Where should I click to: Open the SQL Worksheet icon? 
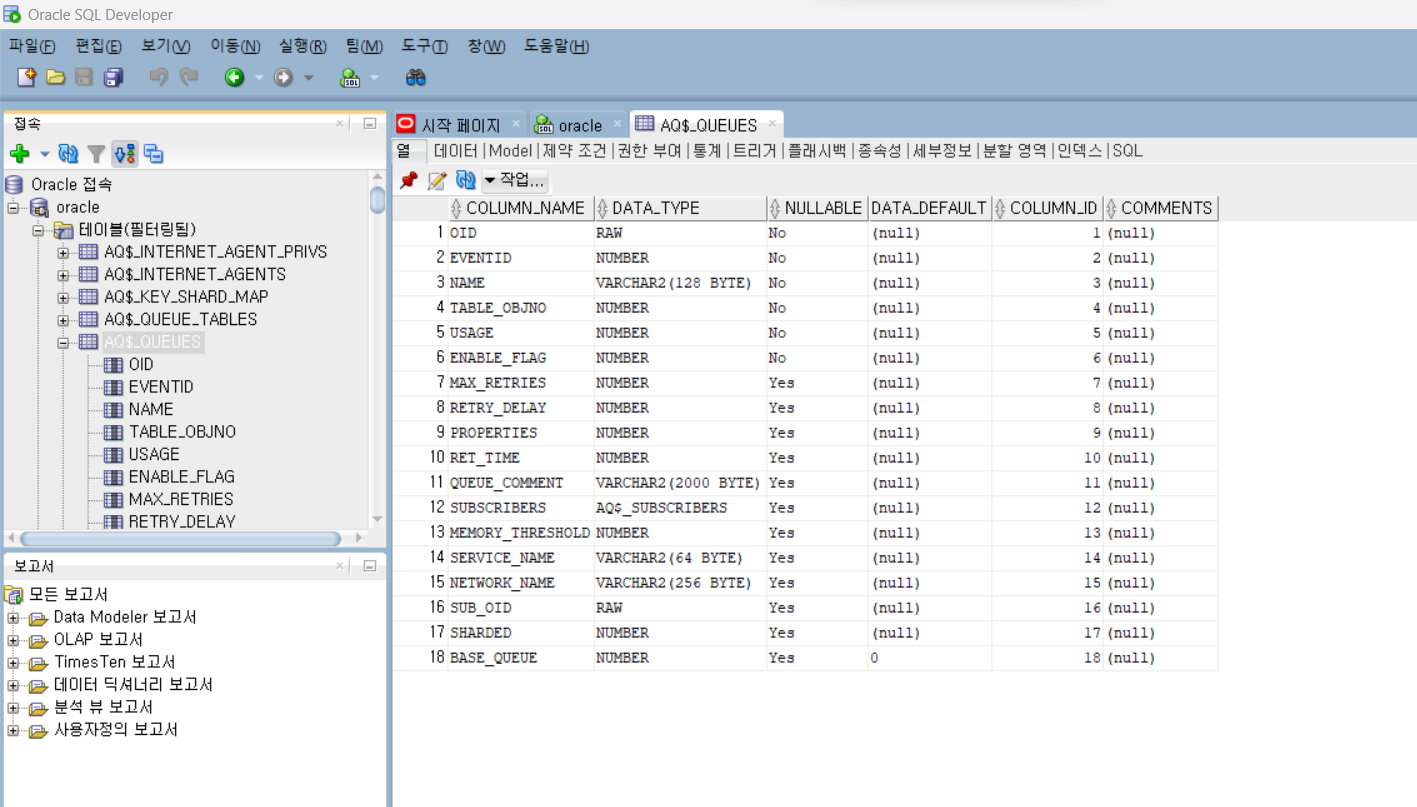coord(350,78)
